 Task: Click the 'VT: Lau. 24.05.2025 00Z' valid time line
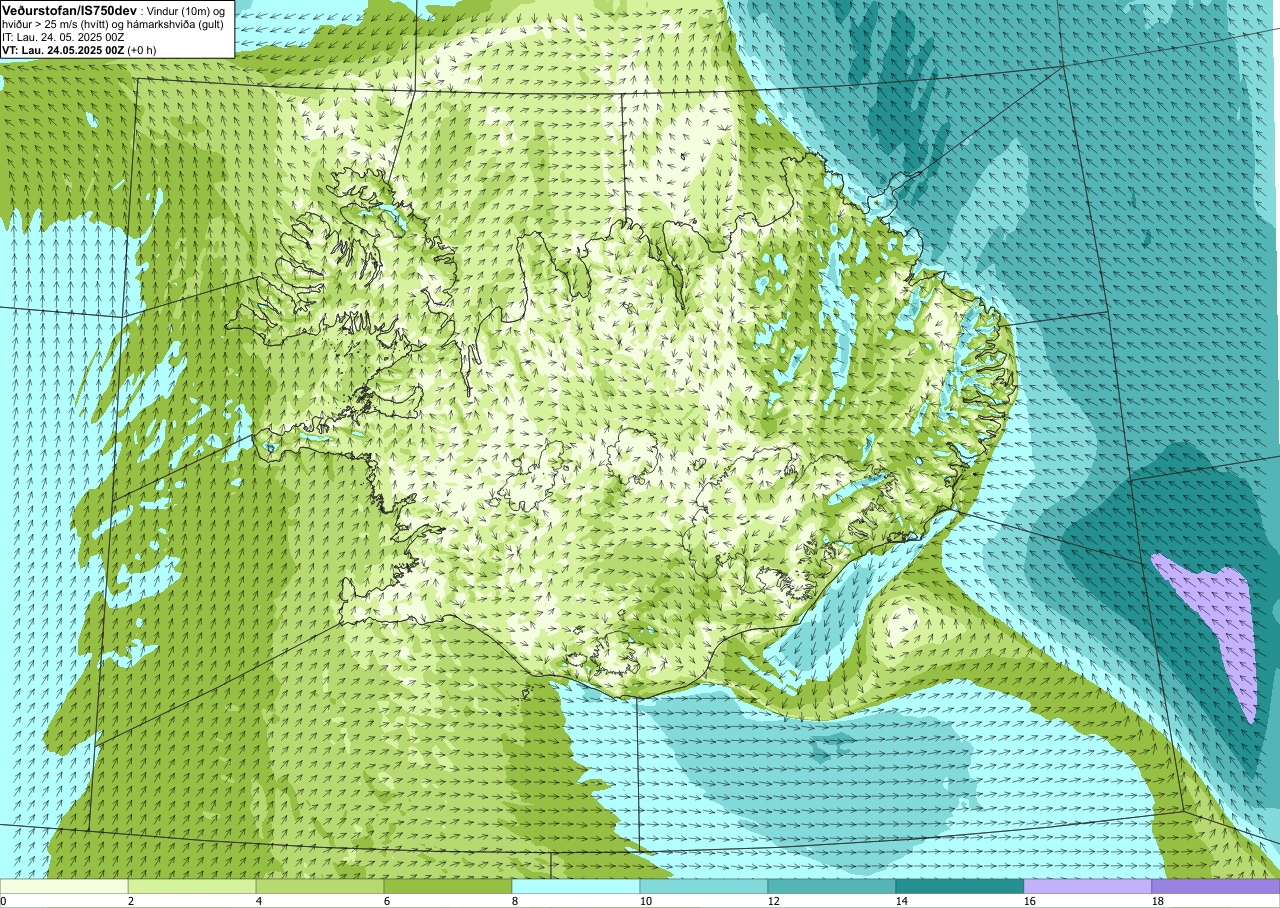[77, 49]
